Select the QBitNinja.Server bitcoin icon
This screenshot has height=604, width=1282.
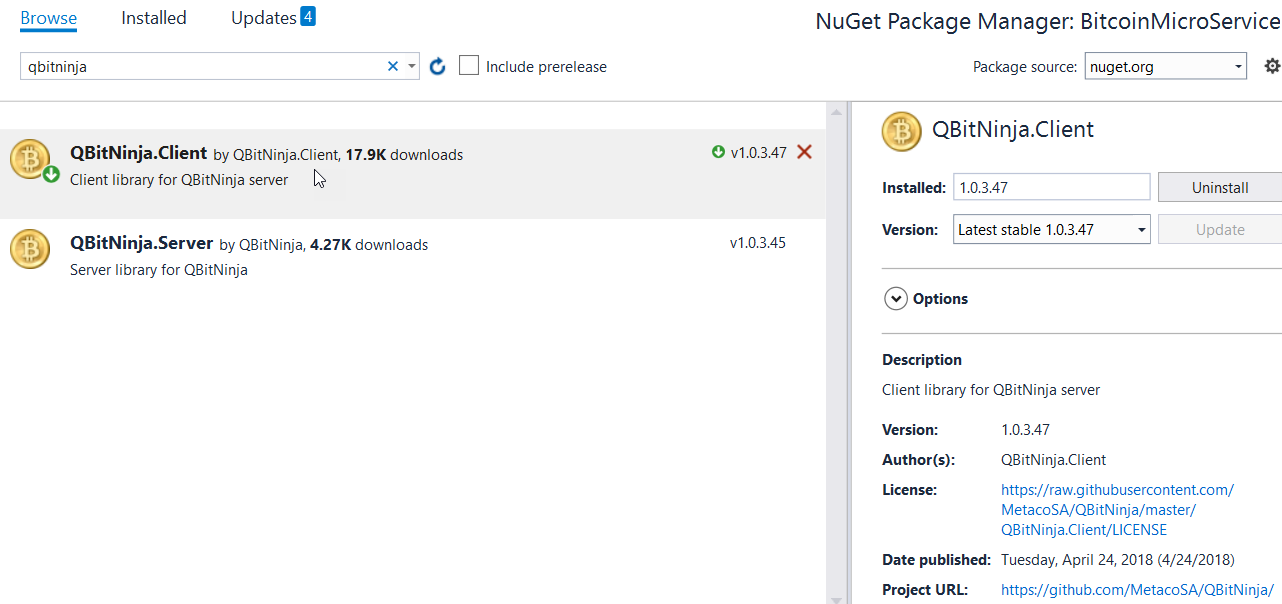(x=30, y=249)
